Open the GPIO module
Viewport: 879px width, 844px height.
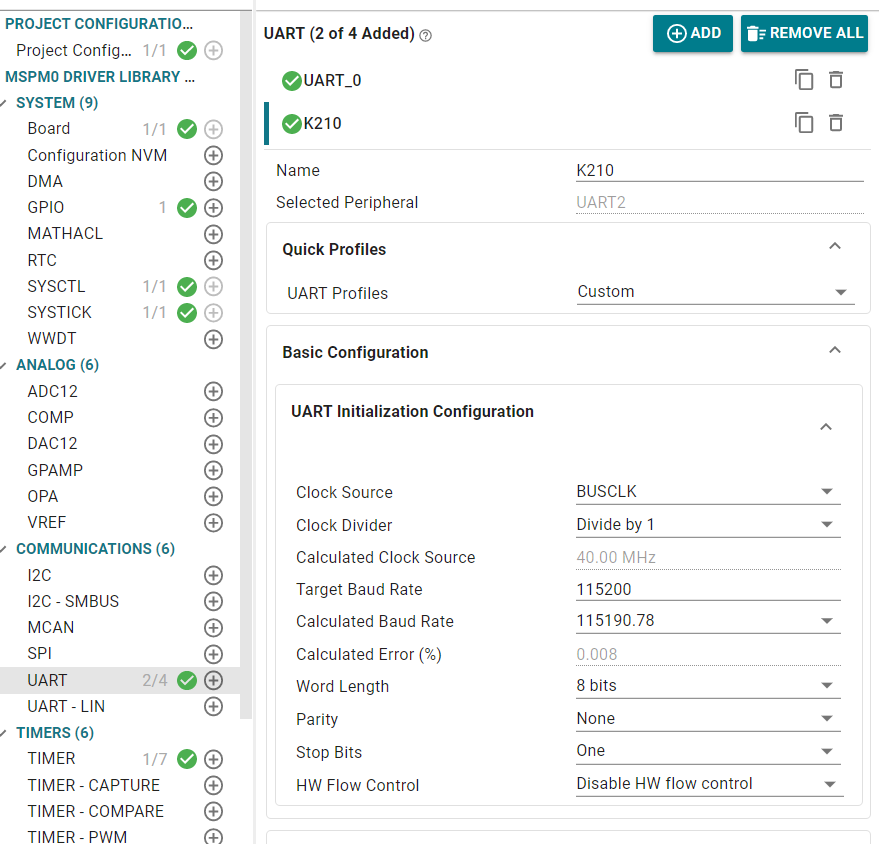46,208
